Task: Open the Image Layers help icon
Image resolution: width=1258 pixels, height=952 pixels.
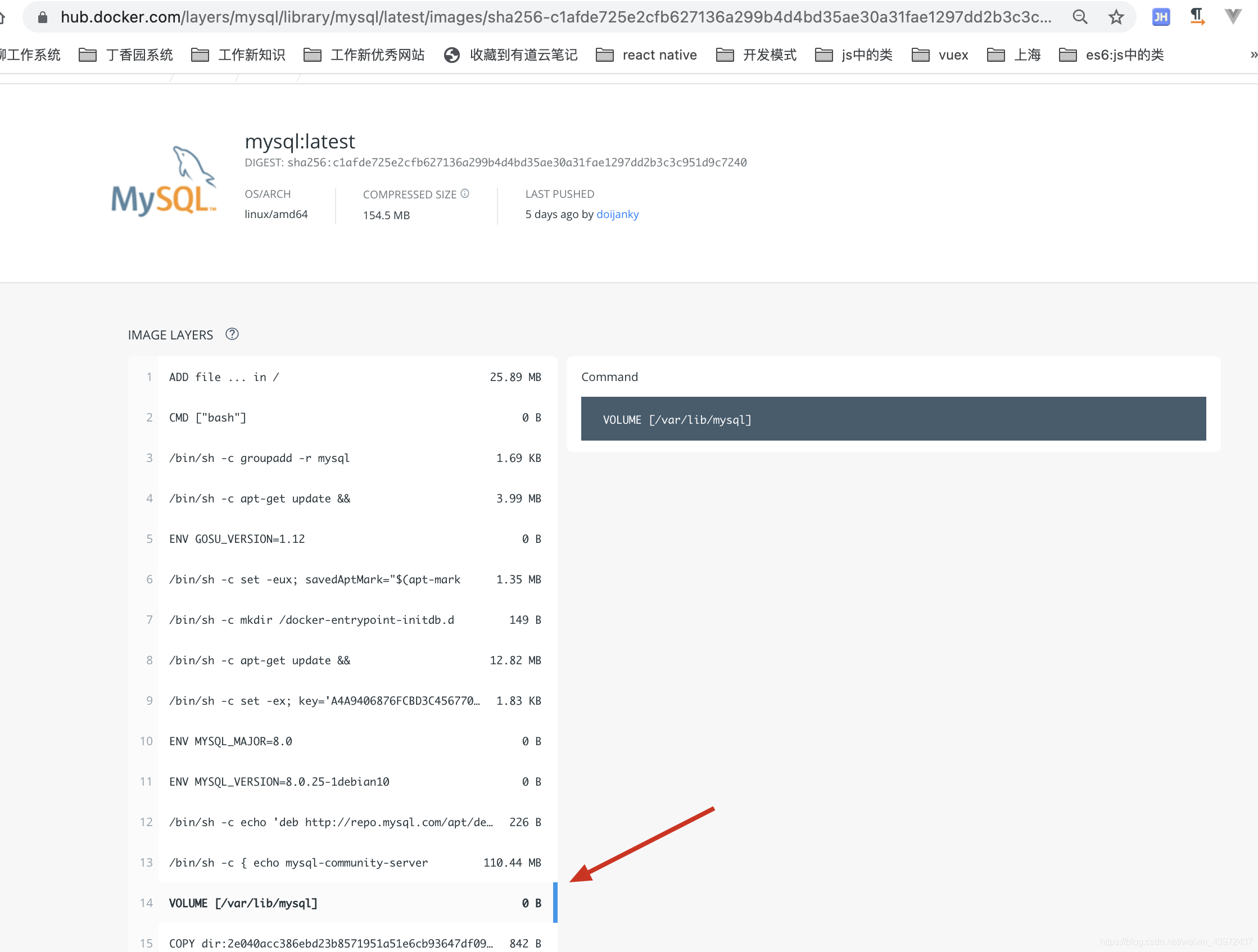Action: tap(232, 334)
